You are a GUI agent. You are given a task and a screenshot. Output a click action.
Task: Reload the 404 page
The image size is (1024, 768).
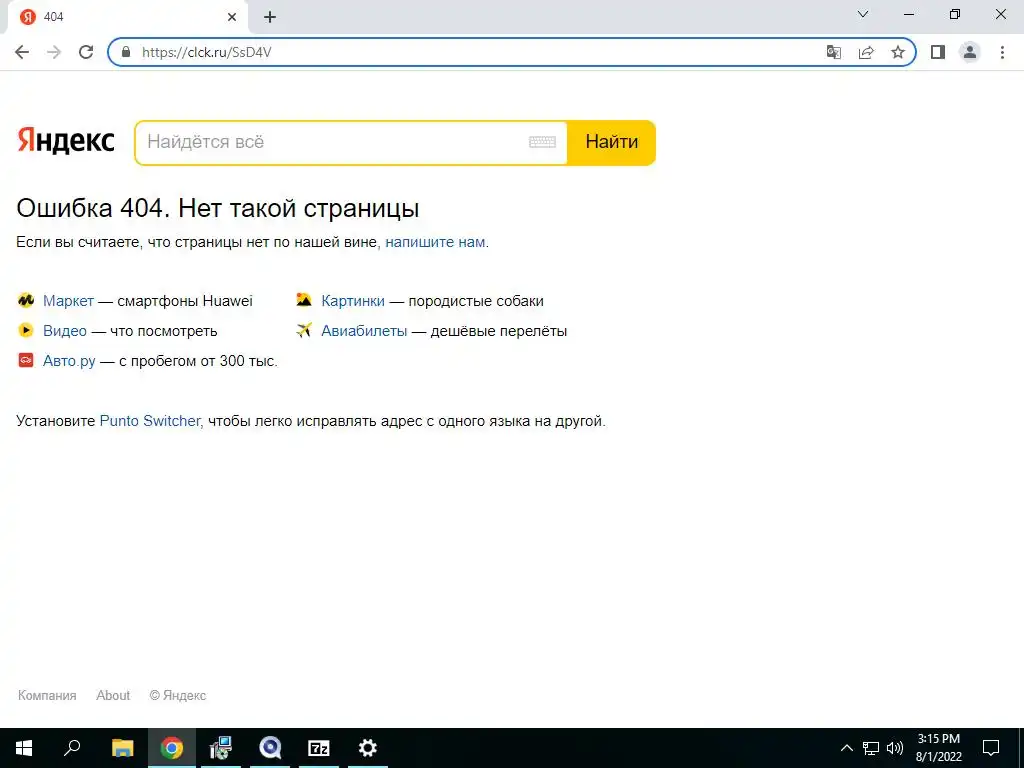pyautogui.click(x=86, y=52)
